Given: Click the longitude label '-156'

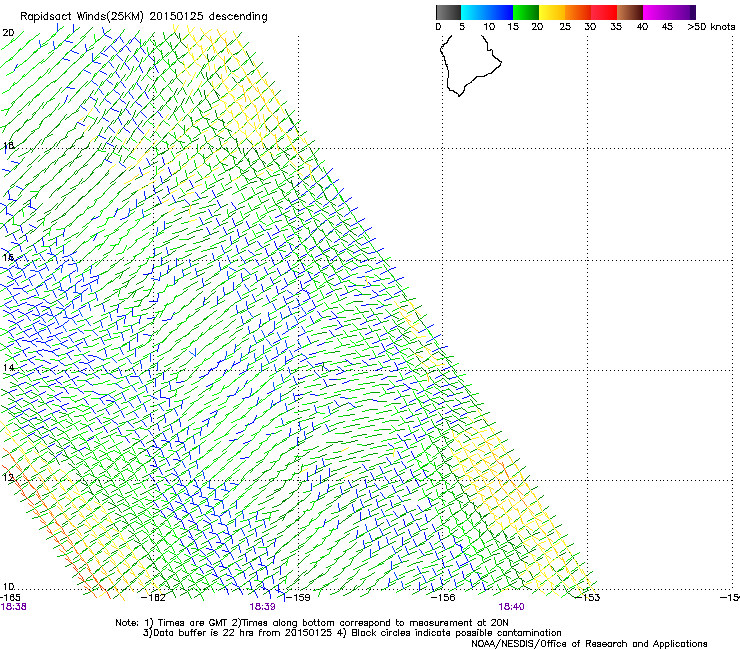Looking at the screenshot, I should (443, 598).
